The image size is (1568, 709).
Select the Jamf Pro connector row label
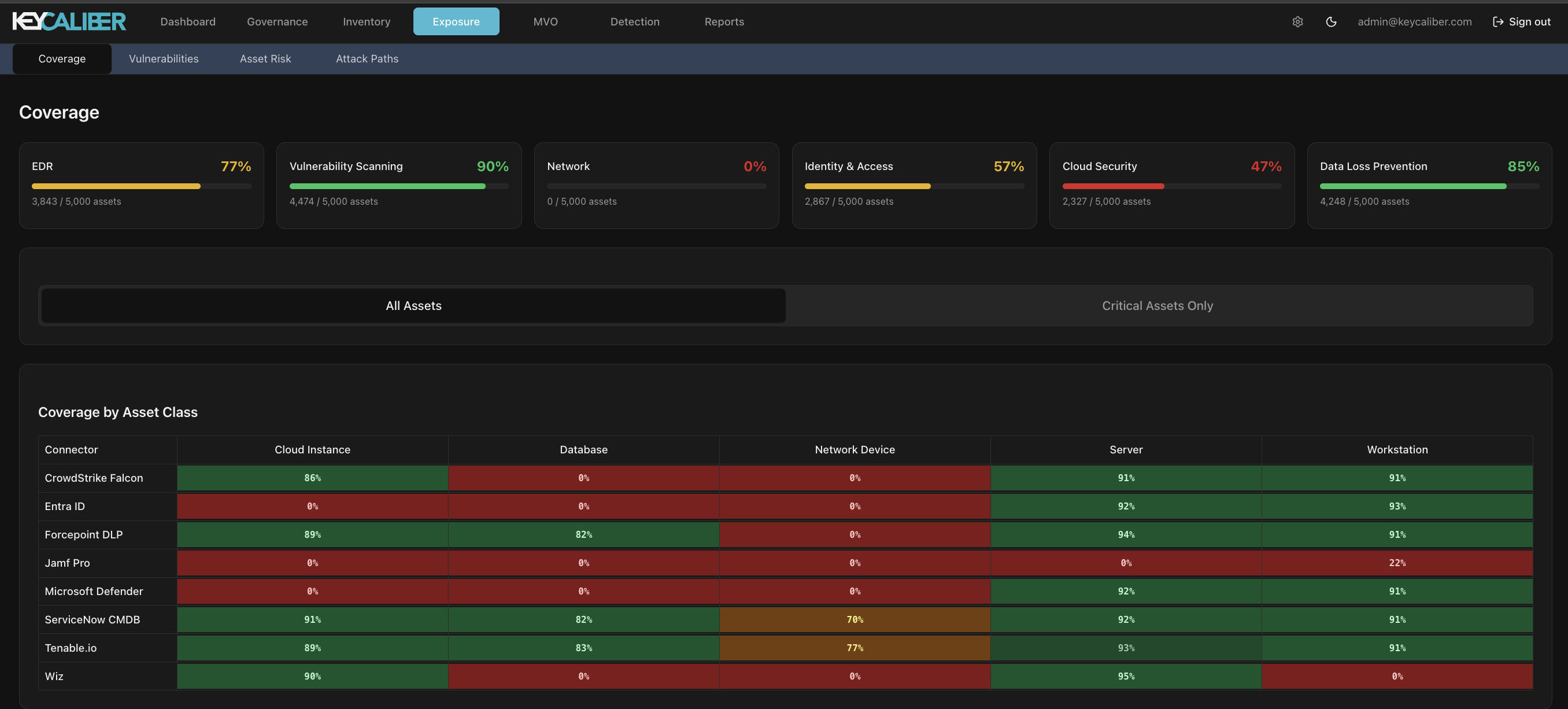click(x=67, y=563)
